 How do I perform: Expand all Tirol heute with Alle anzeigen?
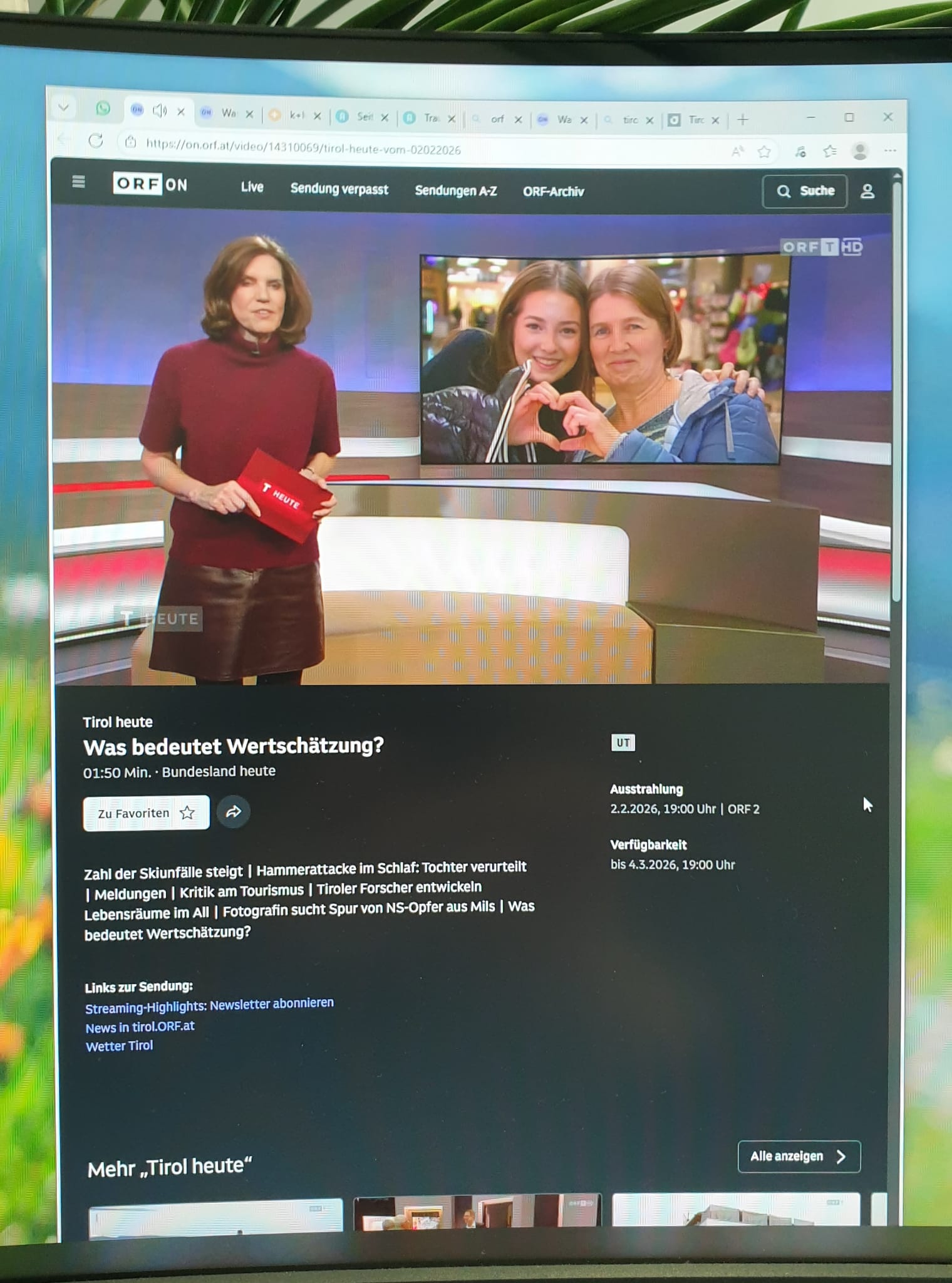(799, 1156)
